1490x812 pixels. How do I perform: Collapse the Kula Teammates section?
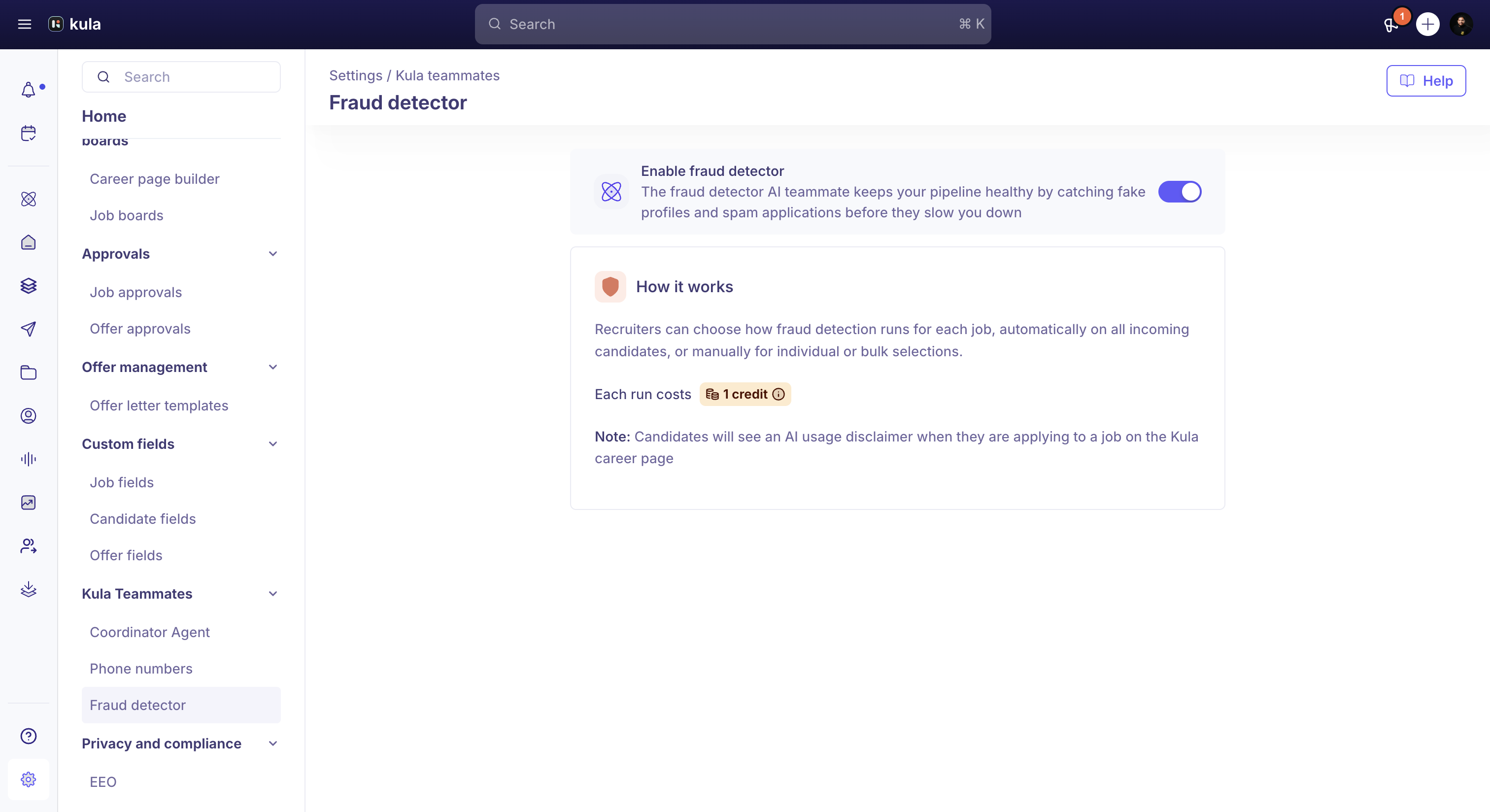(273, 594)
